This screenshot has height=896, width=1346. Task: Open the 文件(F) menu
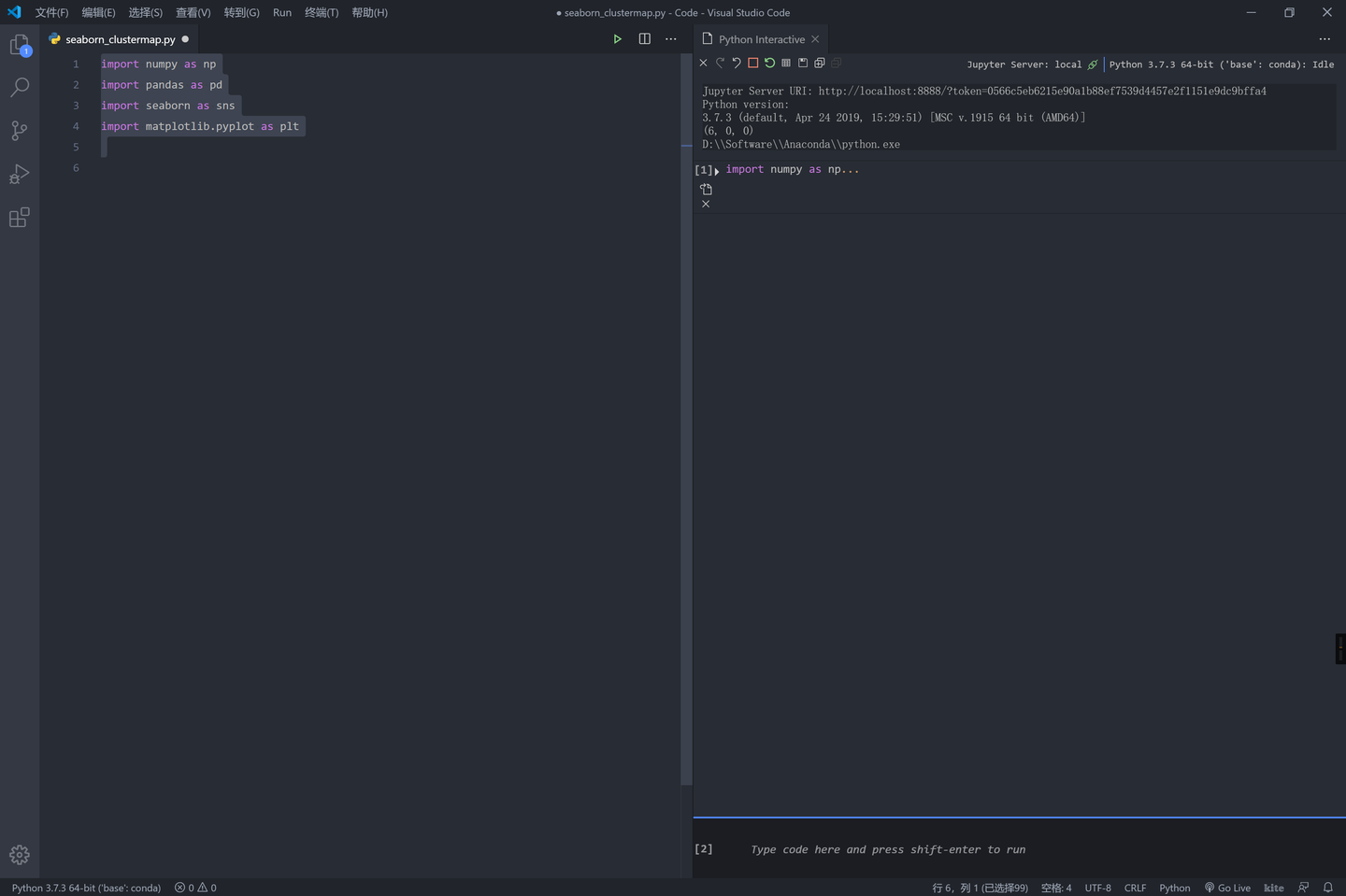point(51,12)
